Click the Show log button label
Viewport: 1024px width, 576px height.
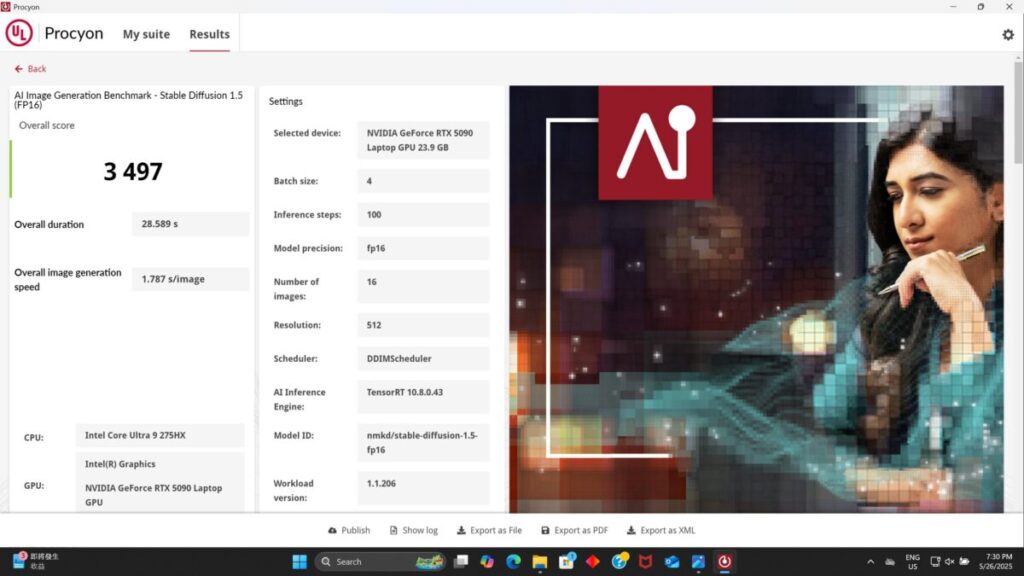click(420, 530)
